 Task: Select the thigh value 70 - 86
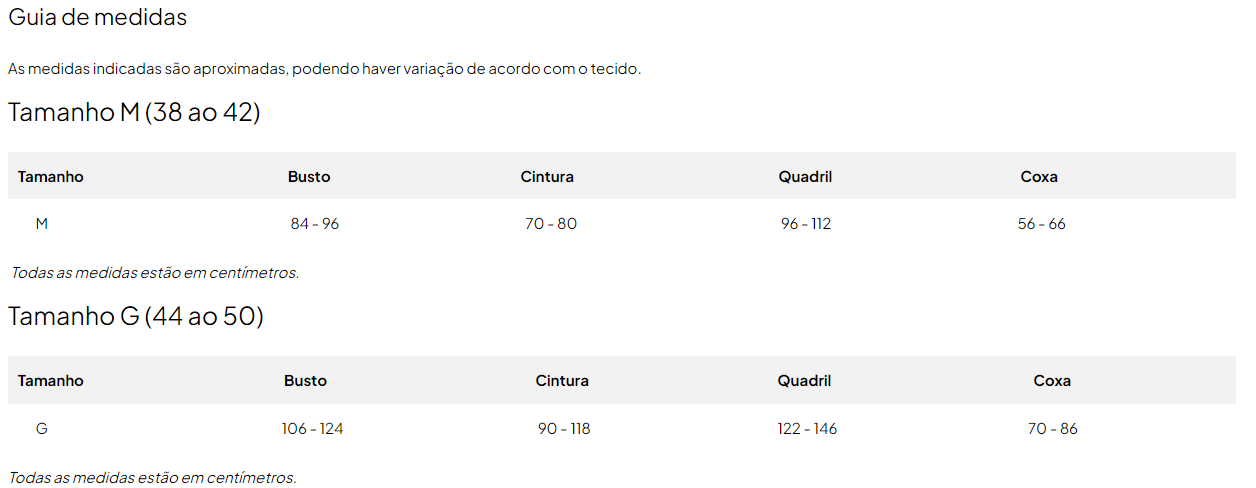1053,429
